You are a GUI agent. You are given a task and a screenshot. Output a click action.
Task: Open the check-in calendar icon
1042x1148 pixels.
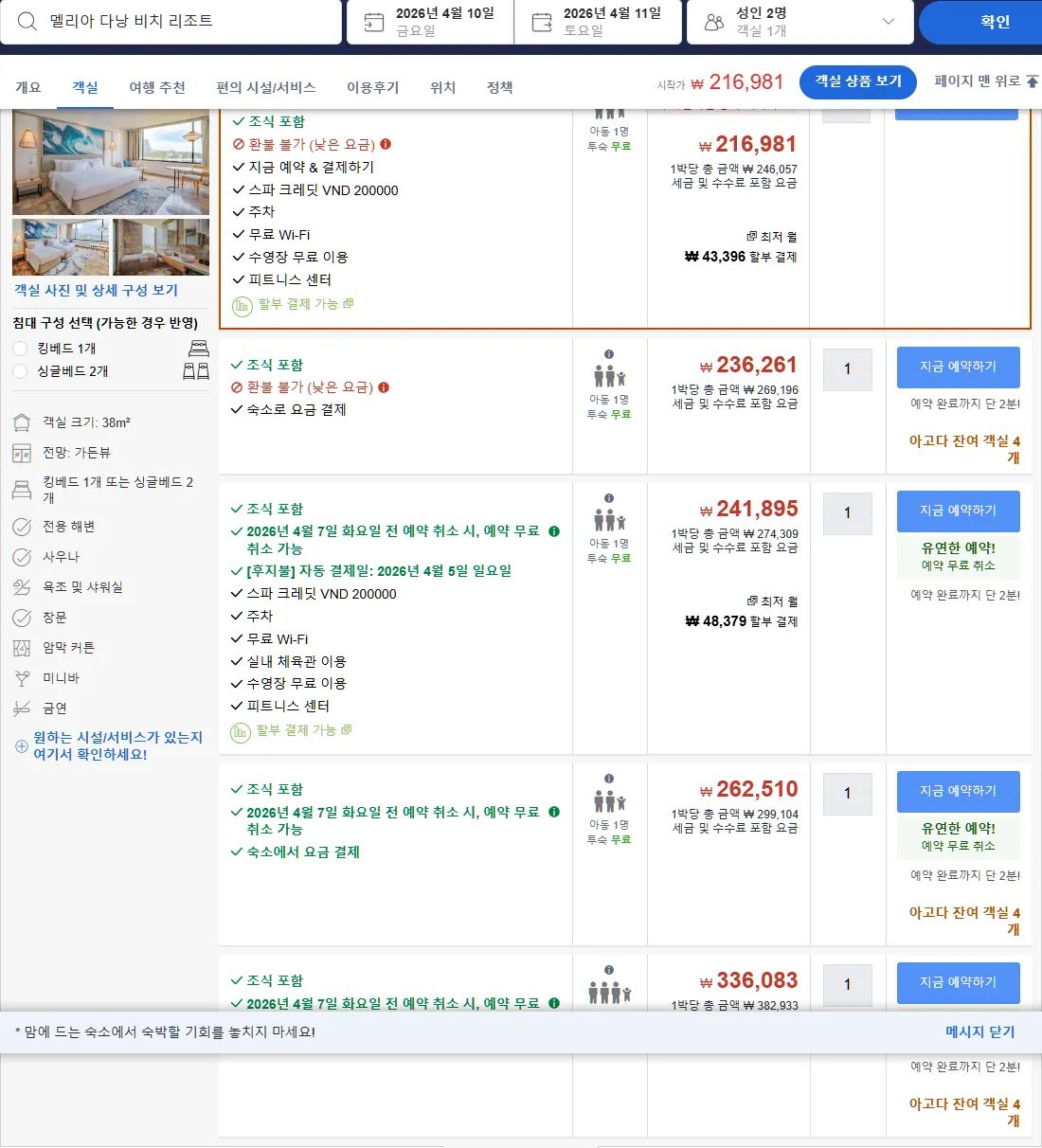tap(374, 22)
